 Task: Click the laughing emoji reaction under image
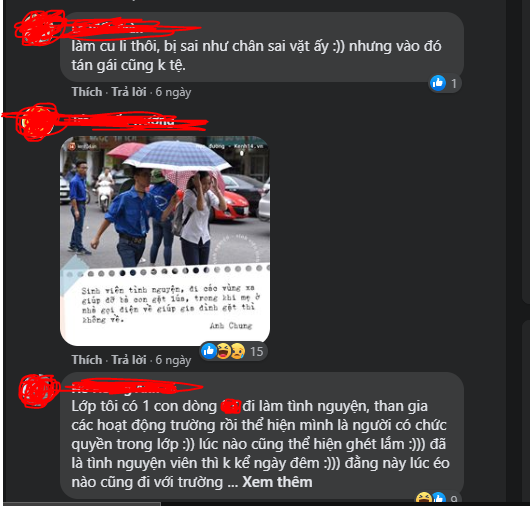(x=223, y=351)
